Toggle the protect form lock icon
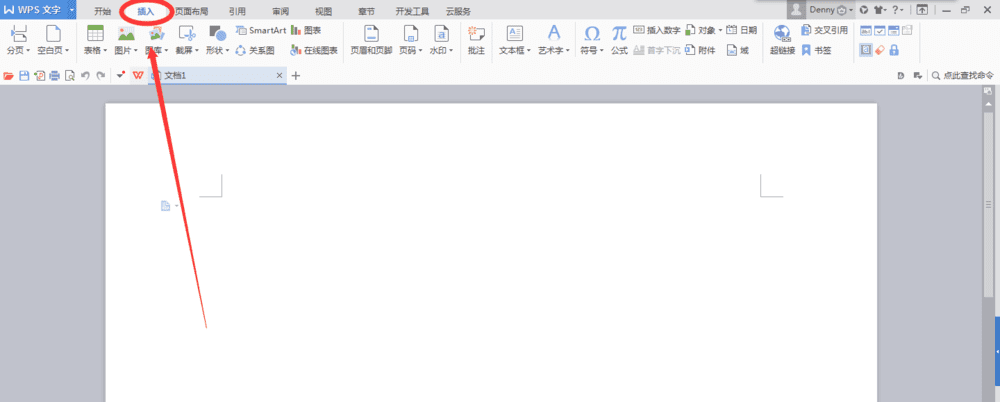 click(x=894, y=50)
